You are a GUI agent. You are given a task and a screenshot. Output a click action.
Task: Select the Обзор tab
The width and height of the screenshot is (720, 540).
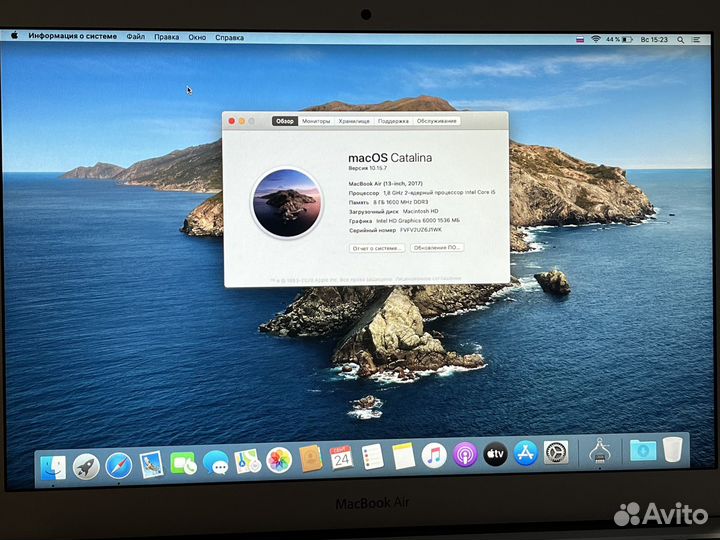pos(285,121)
